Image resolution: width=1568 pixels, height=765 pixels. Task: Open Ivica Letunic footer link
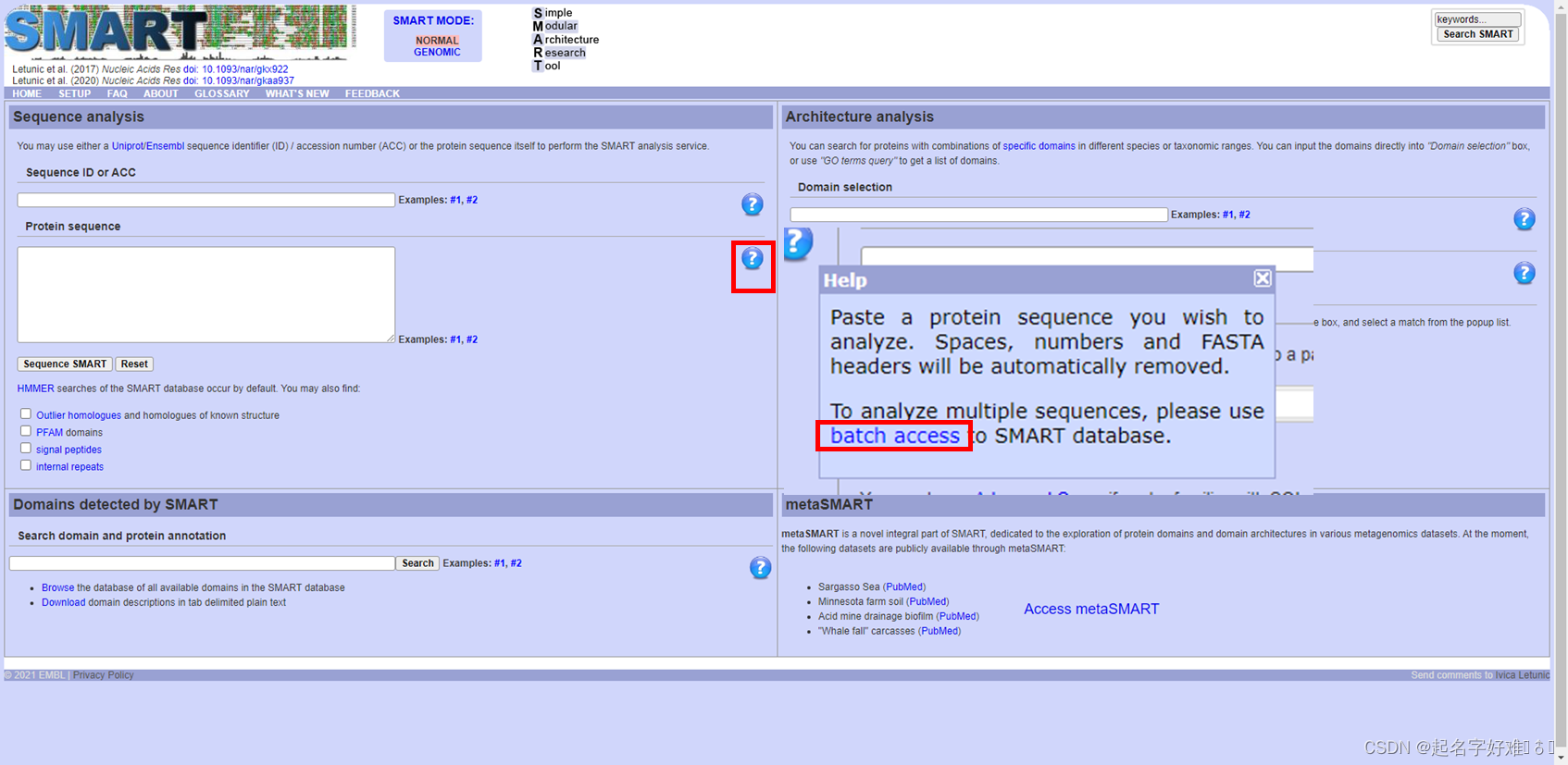[x=1523, y=675]
